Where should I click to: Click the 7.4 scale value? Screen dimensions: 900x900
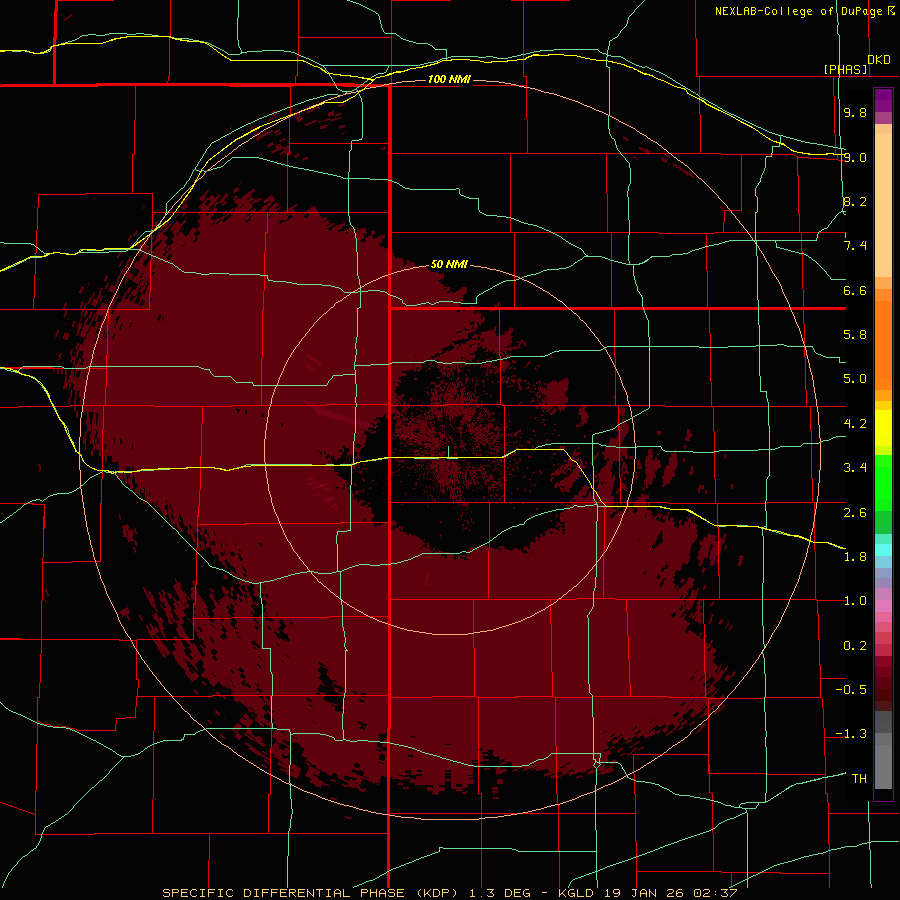[855, 246]
